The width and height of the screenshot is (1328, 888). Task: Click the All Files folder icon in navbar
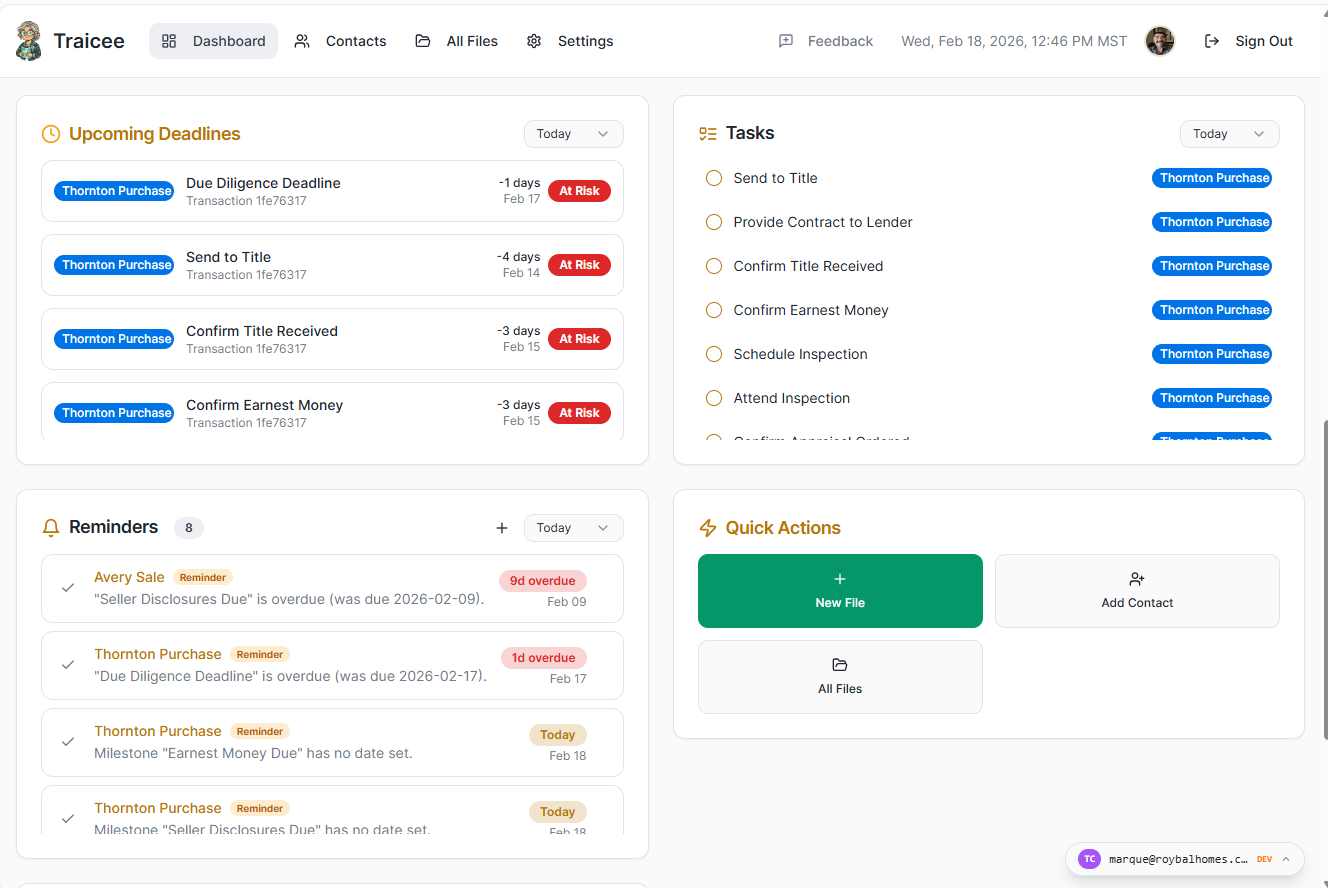click(423, 41)
